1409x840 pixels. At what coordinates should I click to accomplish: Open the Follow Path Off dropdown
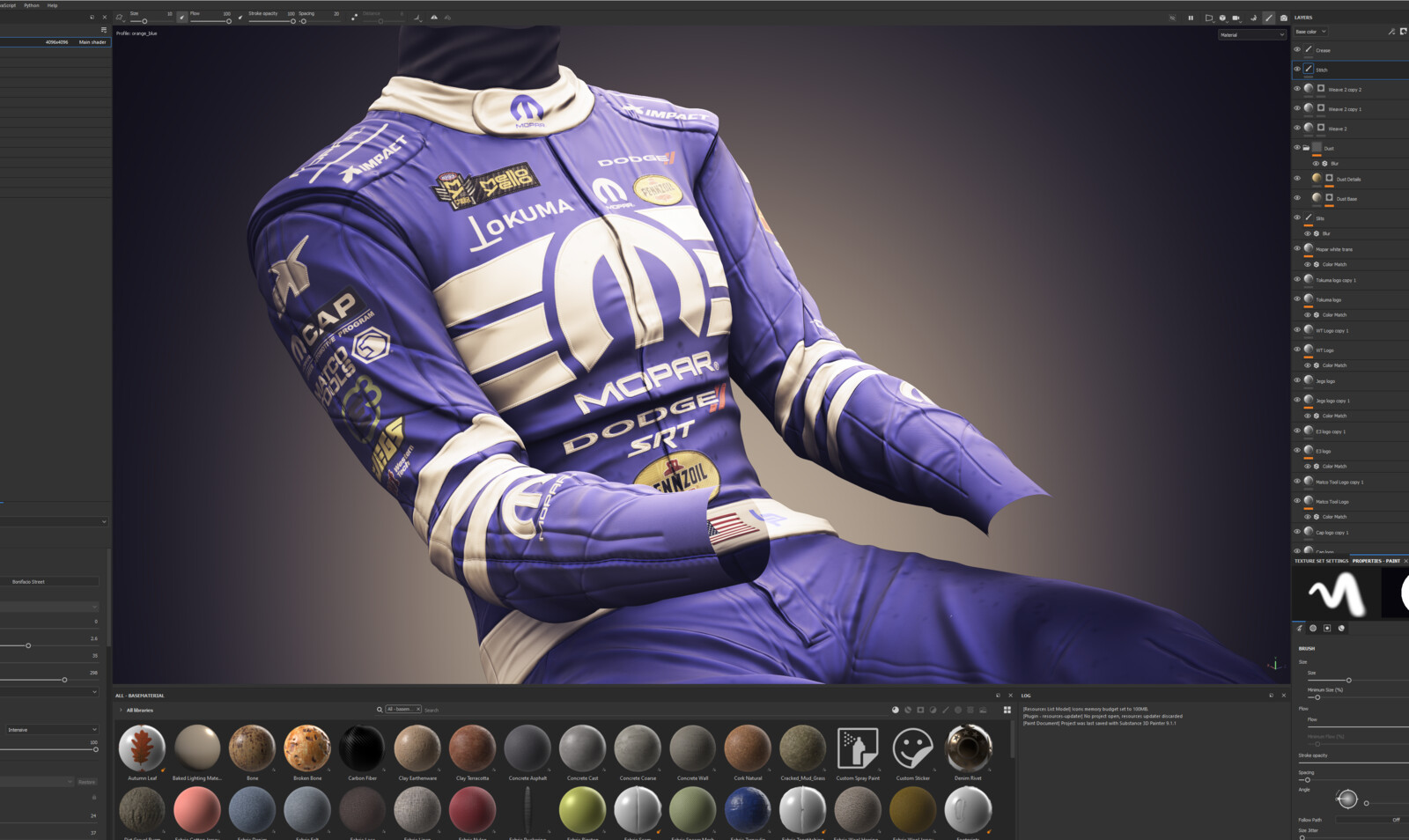click(x=1373, y=820)
